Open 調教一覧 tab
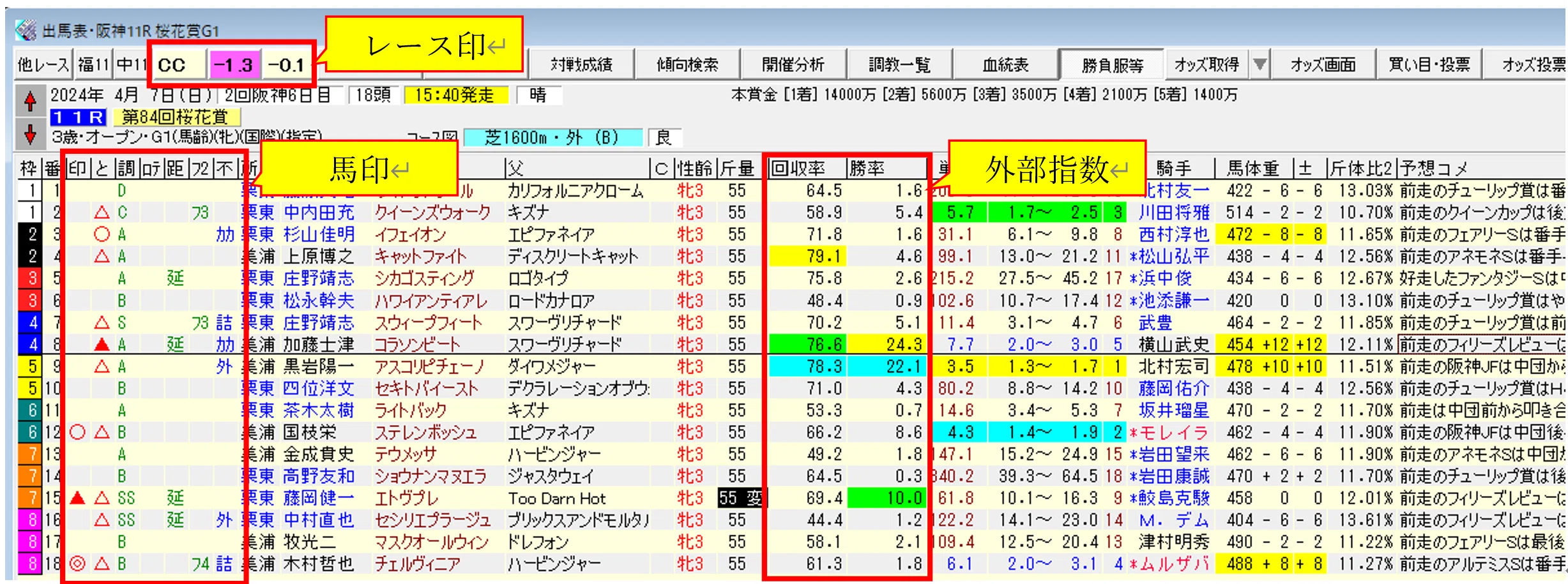This screenshot has height=584, width=1568. point(899,64)
